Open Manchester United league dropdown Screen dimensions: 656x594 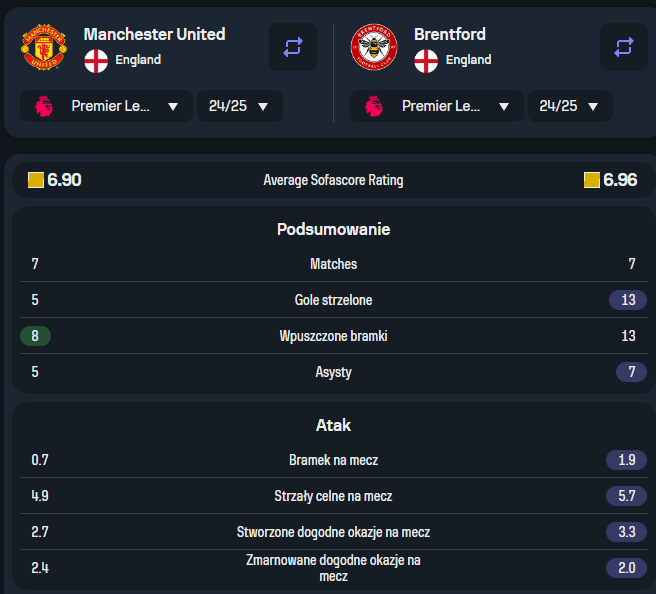coord(106,106)
